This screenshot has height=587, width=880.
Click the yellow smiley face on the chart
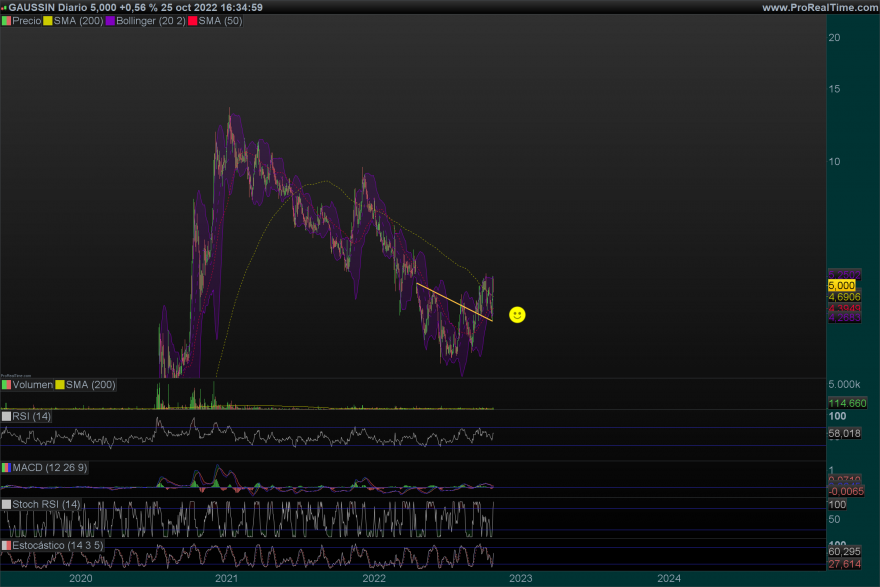coord(517,315)
